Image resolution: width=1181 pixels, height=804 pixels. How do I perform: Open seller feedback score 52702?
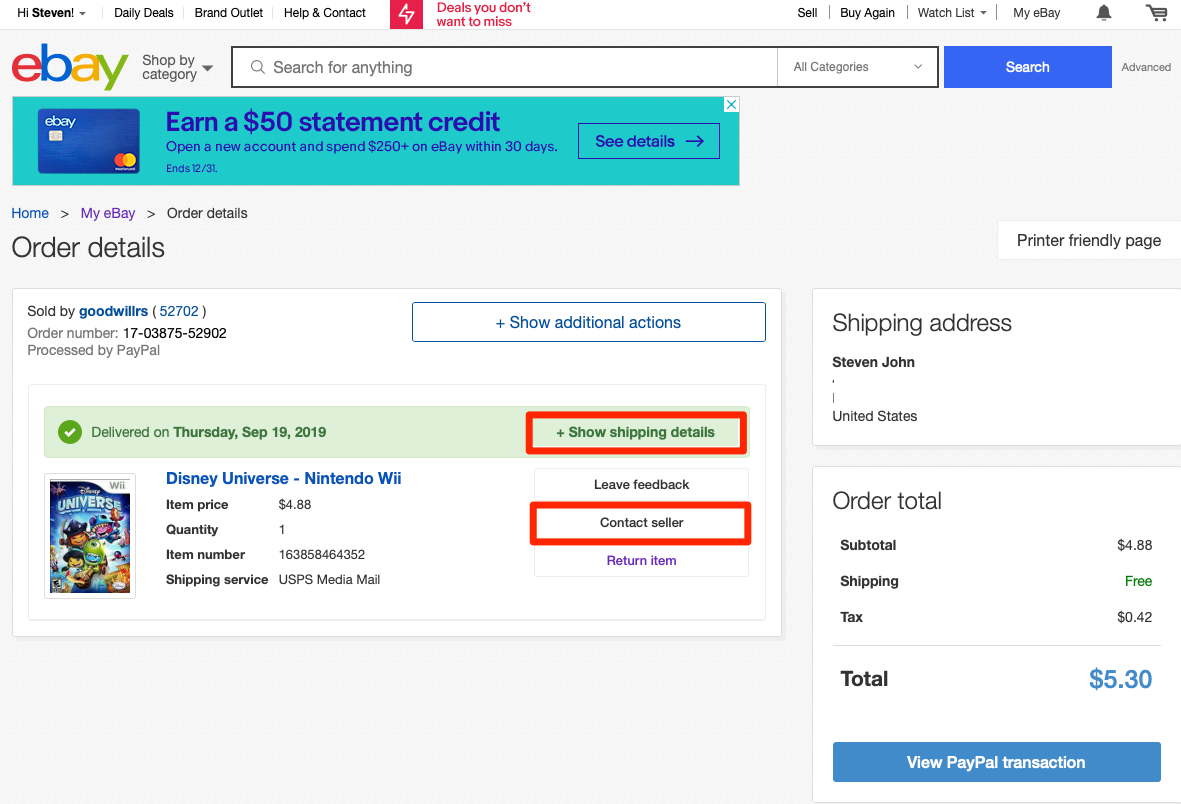pyautogui.click(x=179, y=311)
